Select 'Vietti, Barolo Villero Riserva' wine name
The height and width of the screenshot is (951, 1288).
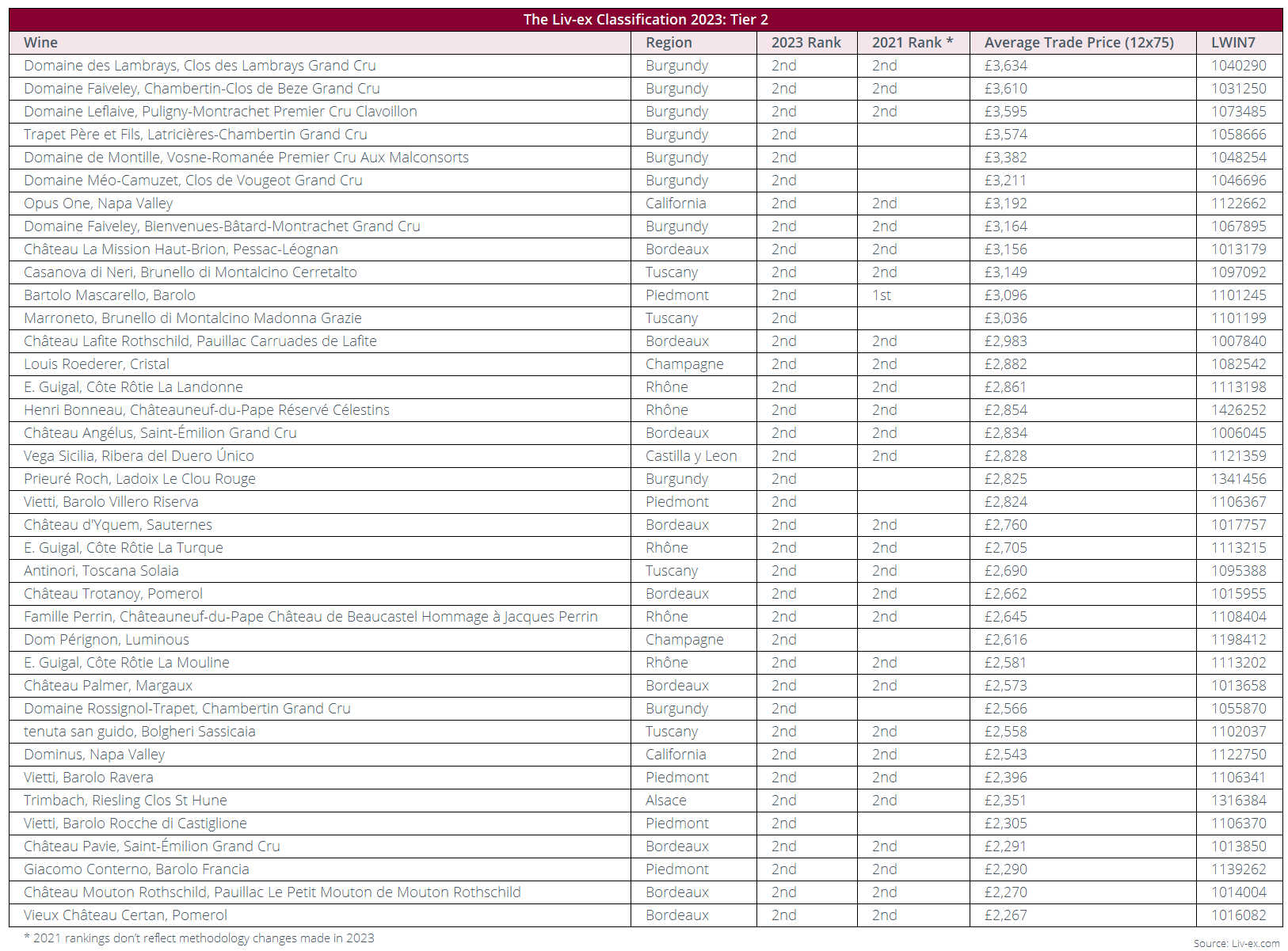coord(111,502)
